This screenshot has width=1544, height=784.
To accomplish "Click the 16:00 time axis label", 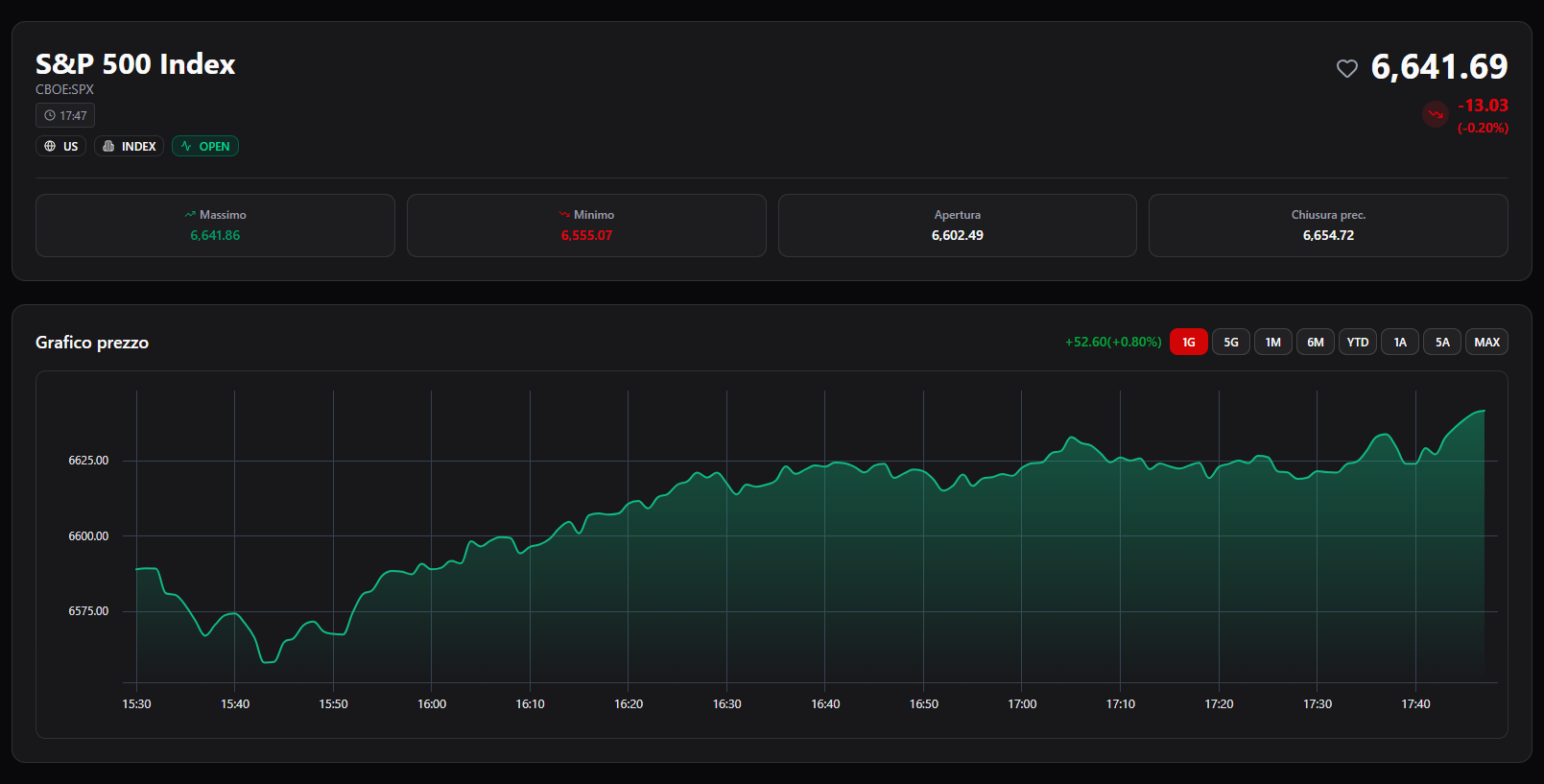I will click(x=432, y=704).
